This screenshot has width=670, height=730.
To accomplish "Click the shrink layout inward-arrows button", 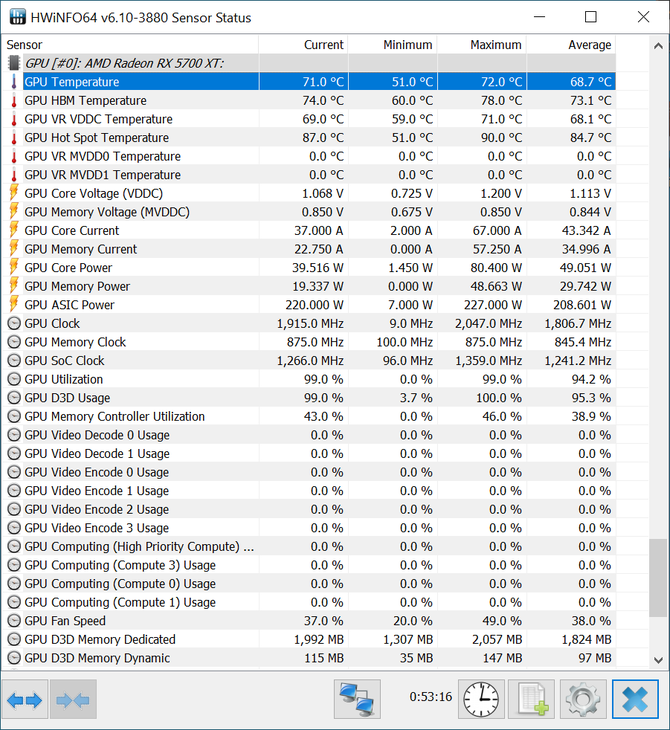I will 73,699.
